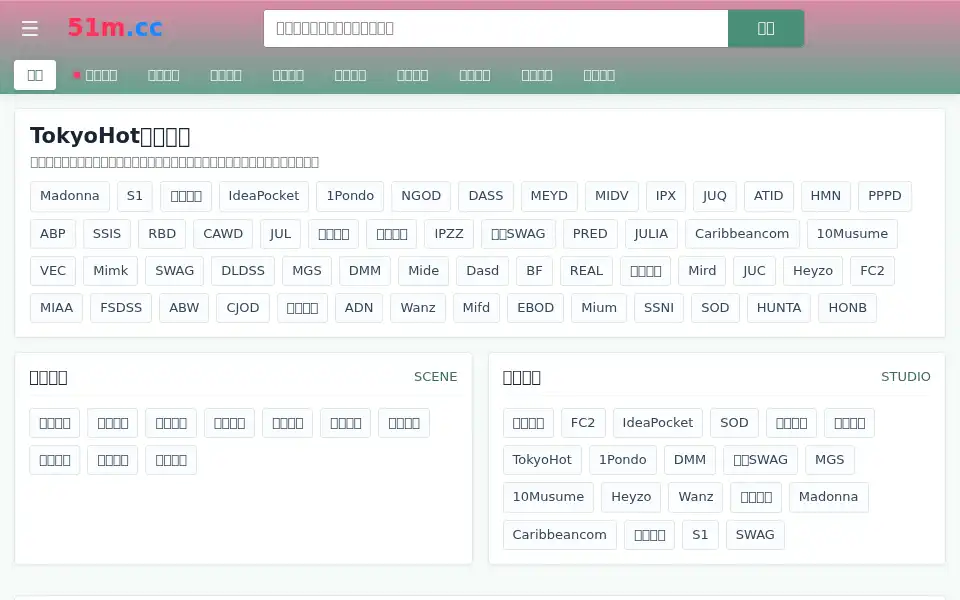Select the BF tag

point(534,271)
